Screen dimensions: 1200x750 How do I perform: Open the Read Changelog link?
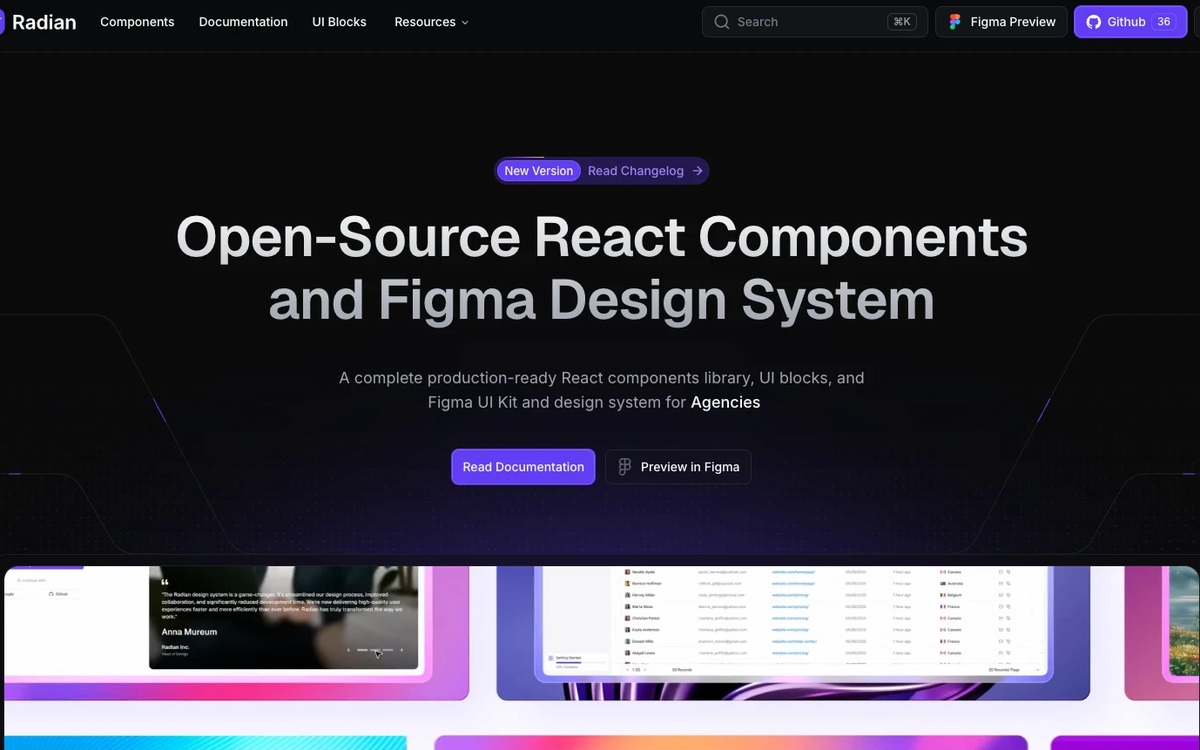[x=636, y=171]
